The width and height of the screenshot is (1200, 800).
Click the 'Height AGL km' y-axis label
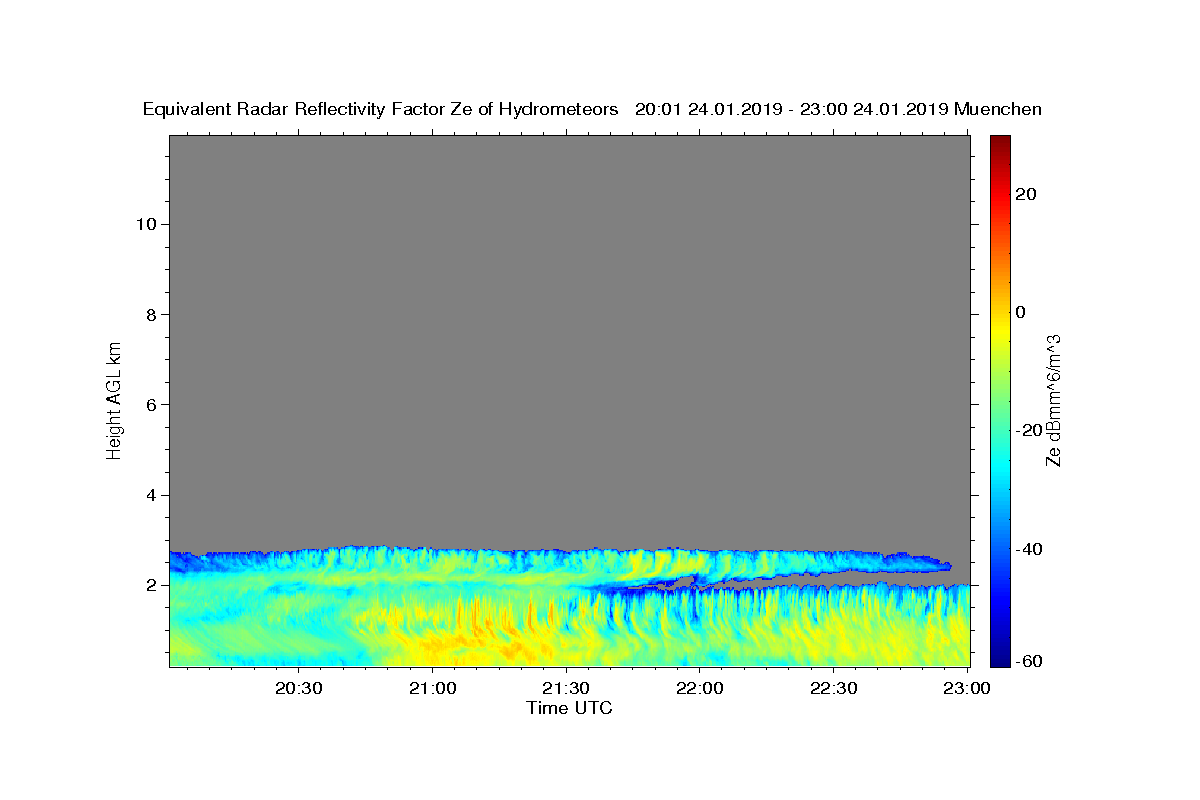115,399
